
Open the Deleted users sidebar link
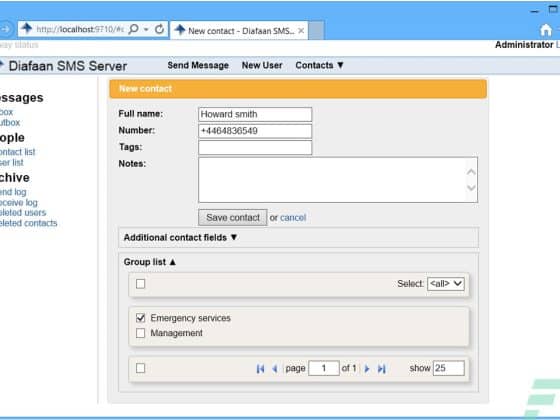click(23, 212)
